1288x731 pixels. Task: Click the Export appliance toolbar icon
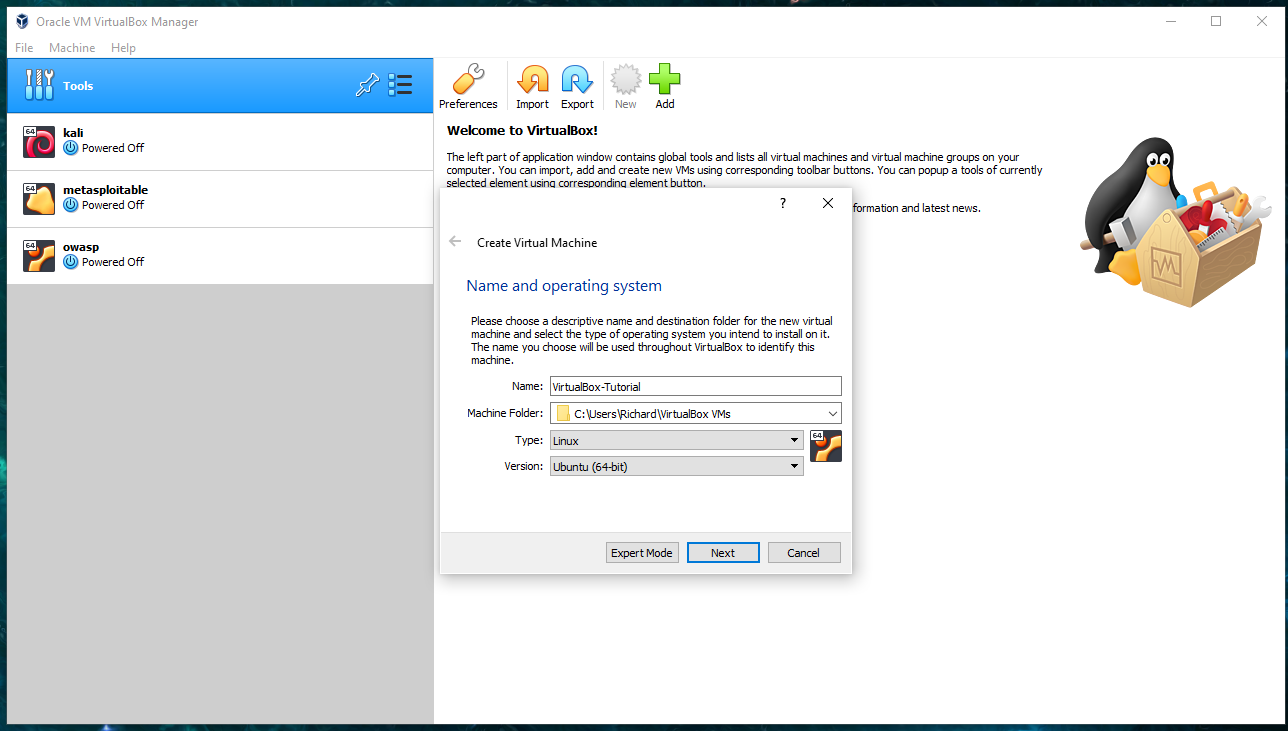(577, 86)
